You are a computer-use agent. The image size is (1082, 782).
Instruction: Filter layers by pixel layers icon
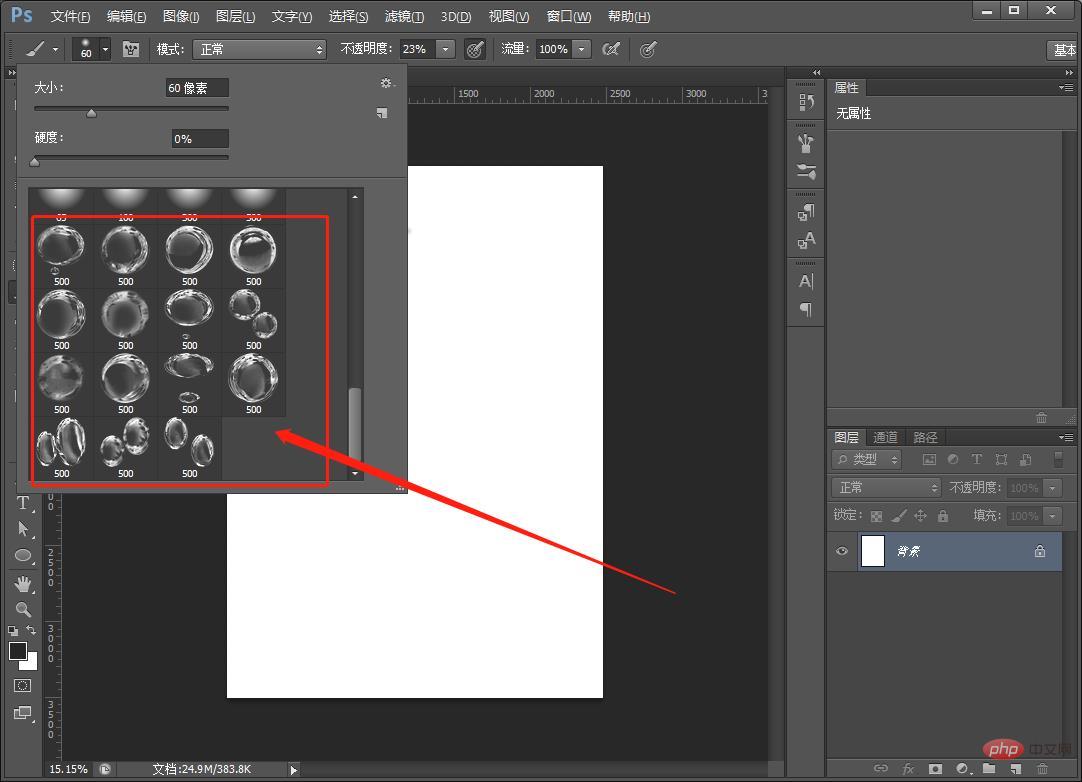click(929, 459)
